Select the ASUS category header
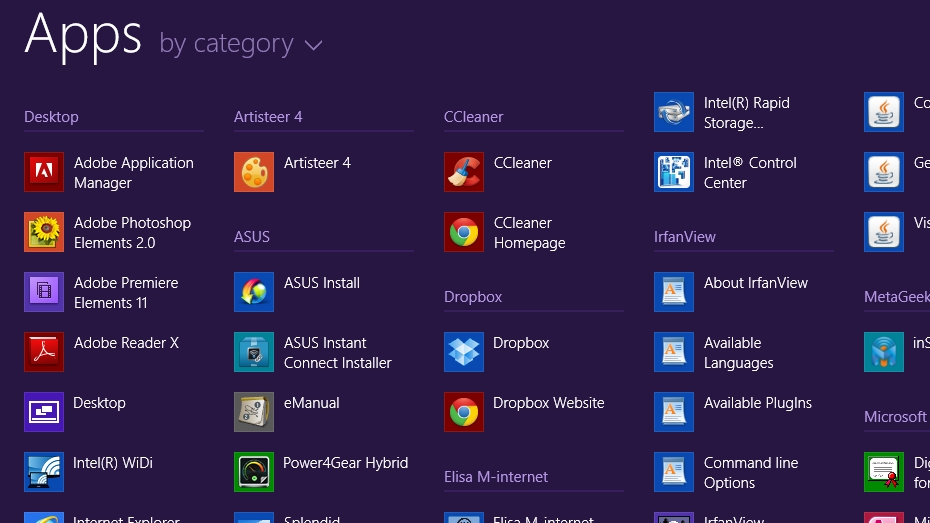This screenshot has height=523, width=930. tap(251, 237)
